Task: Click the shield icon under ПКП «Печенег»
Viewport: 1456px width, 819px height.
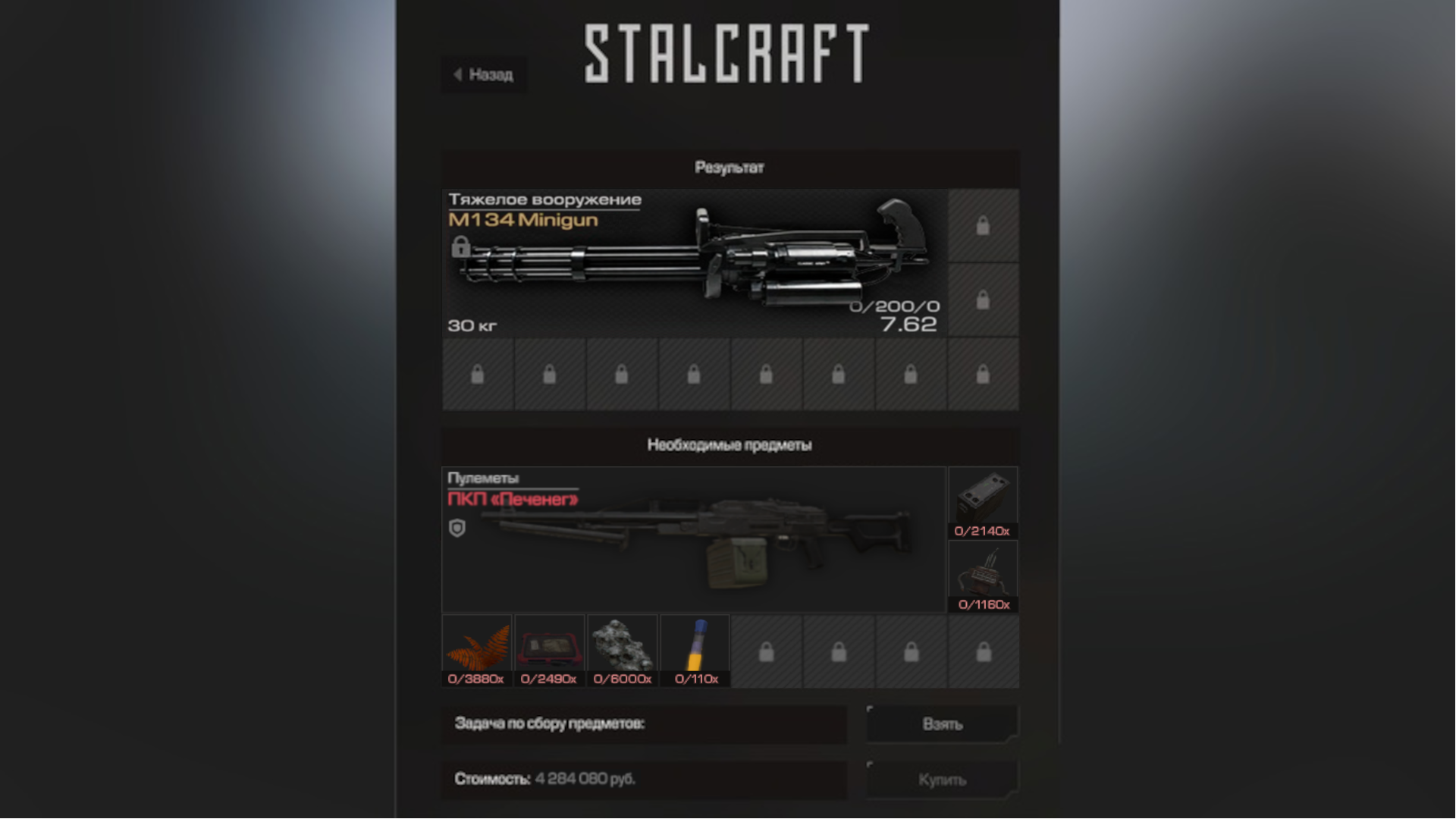Action: click(x=457, y=528)
